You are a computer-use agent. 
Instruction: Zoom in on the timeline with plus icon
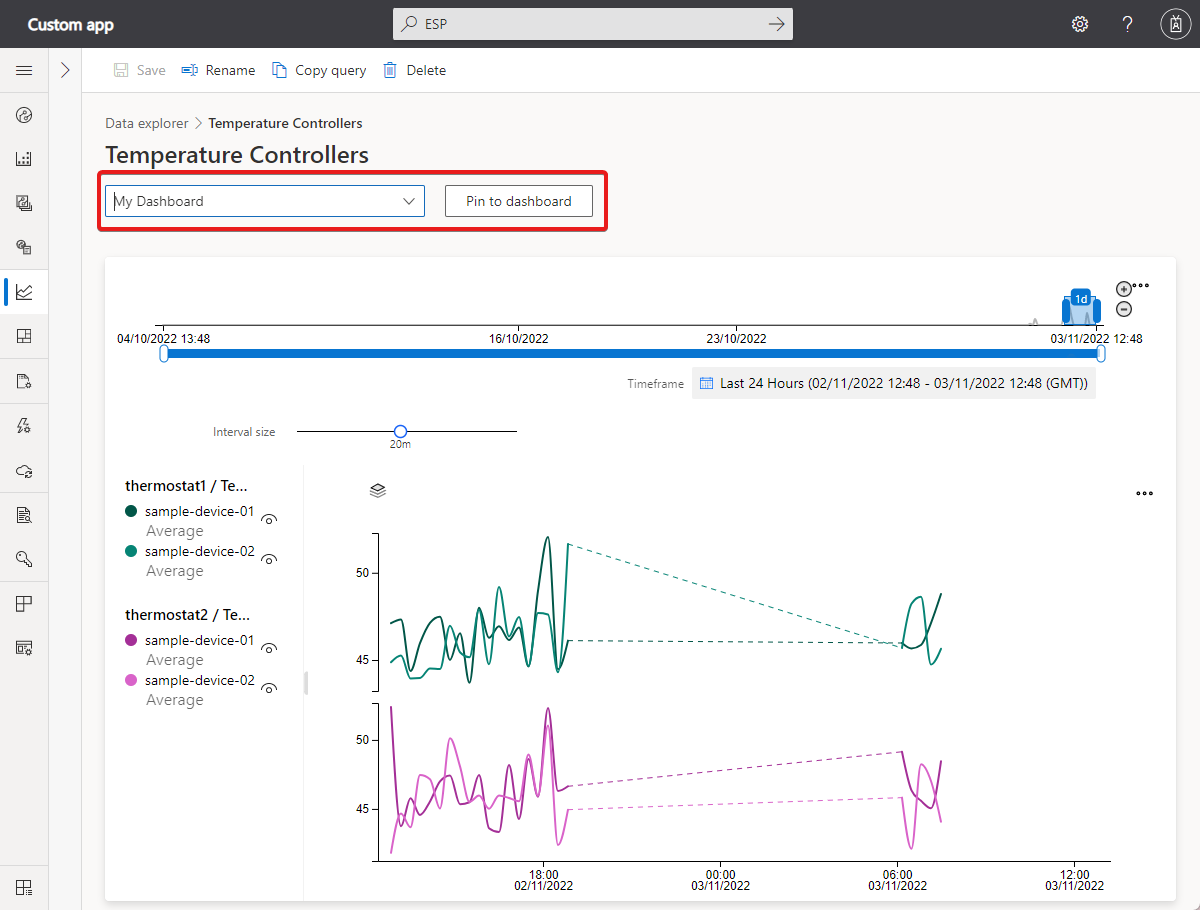1123,289
